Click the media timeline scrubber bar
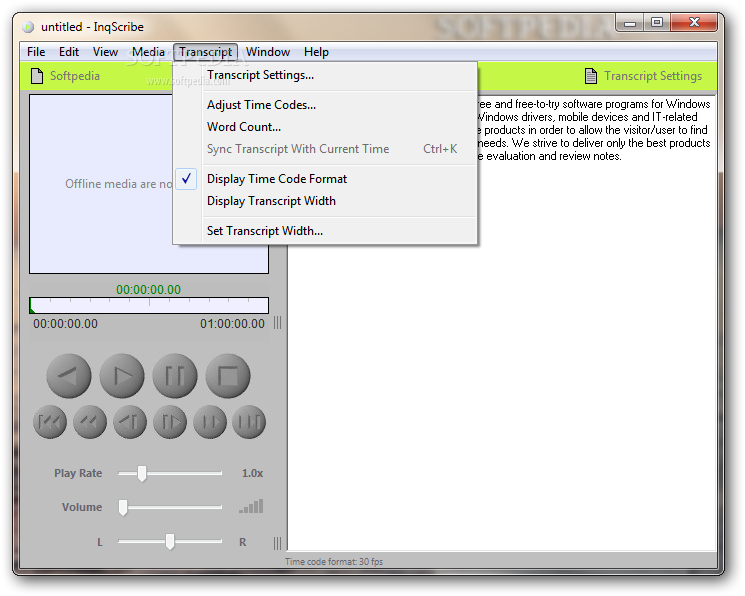 pyautogui.click(x=149, y=306)
